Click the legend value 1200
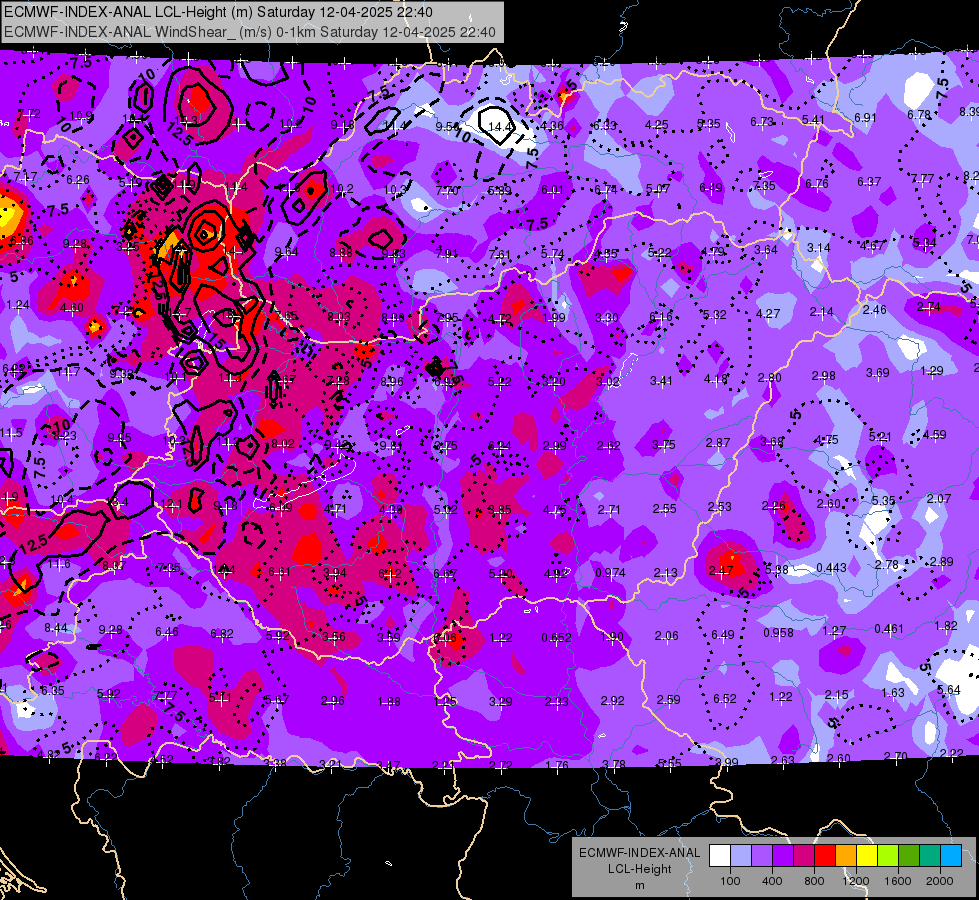The image size is (979, 900). 856,881
